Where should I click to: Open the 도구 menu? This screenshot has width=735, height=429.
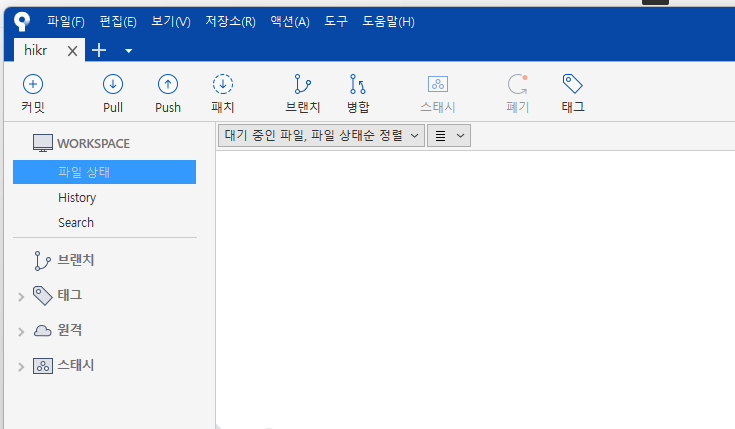(x=336, y=22)
